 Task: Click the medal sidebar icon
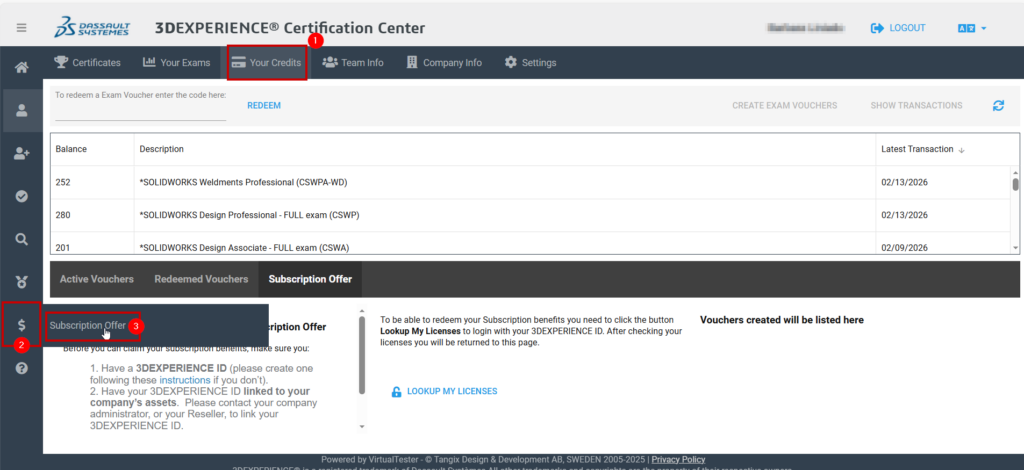tap(22, 282)
